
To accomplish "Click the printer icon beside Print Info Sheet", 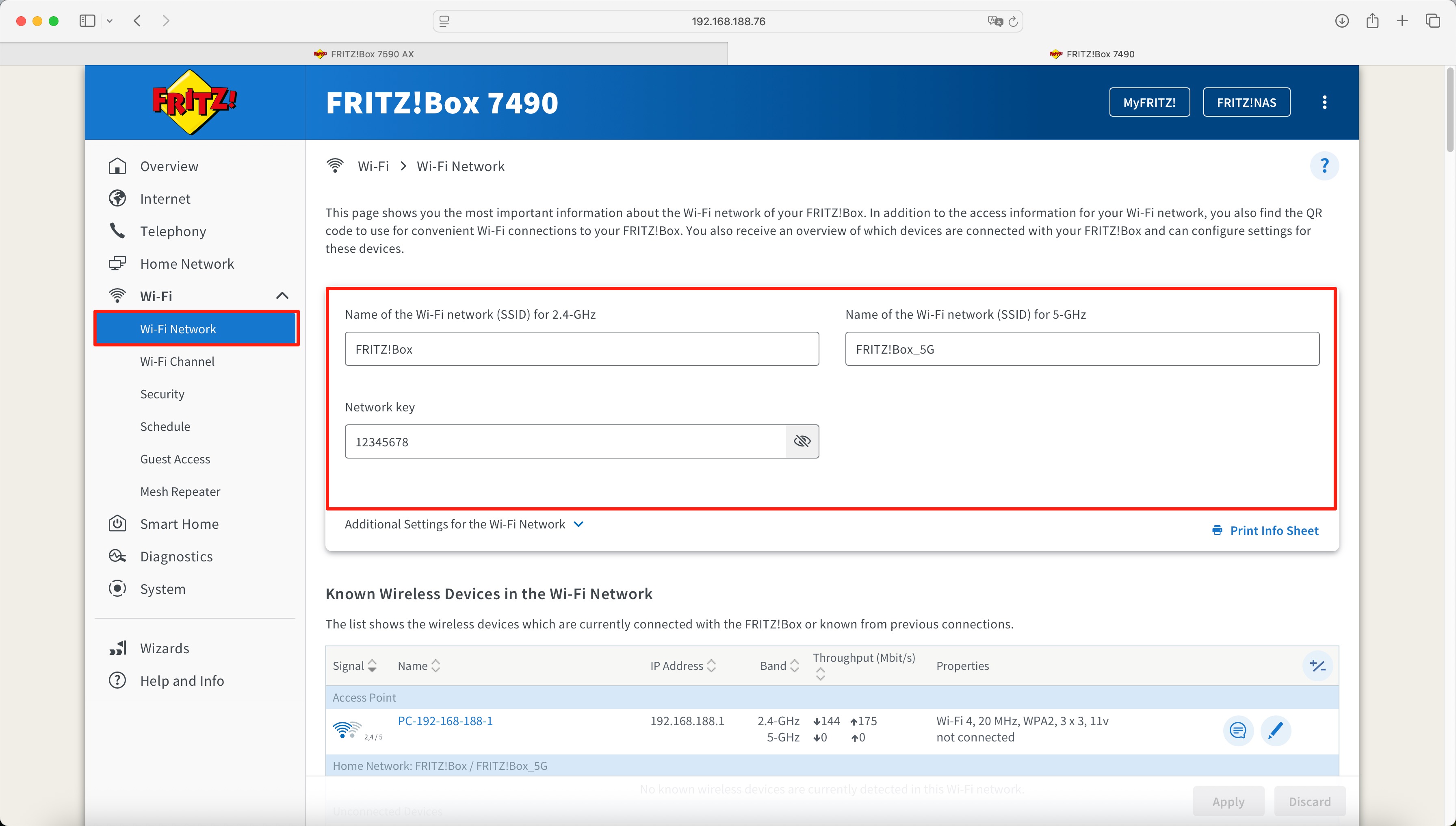I will click(1217, 530).
